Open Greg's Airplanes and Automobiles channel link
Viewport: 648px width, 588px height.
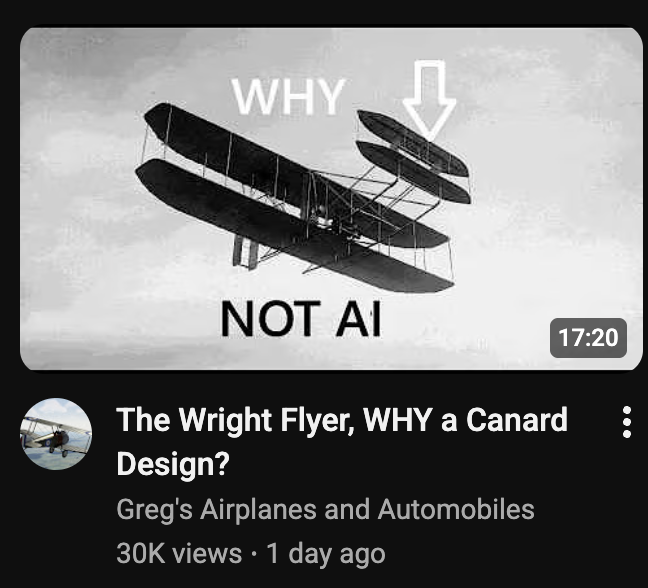(326, 509)
